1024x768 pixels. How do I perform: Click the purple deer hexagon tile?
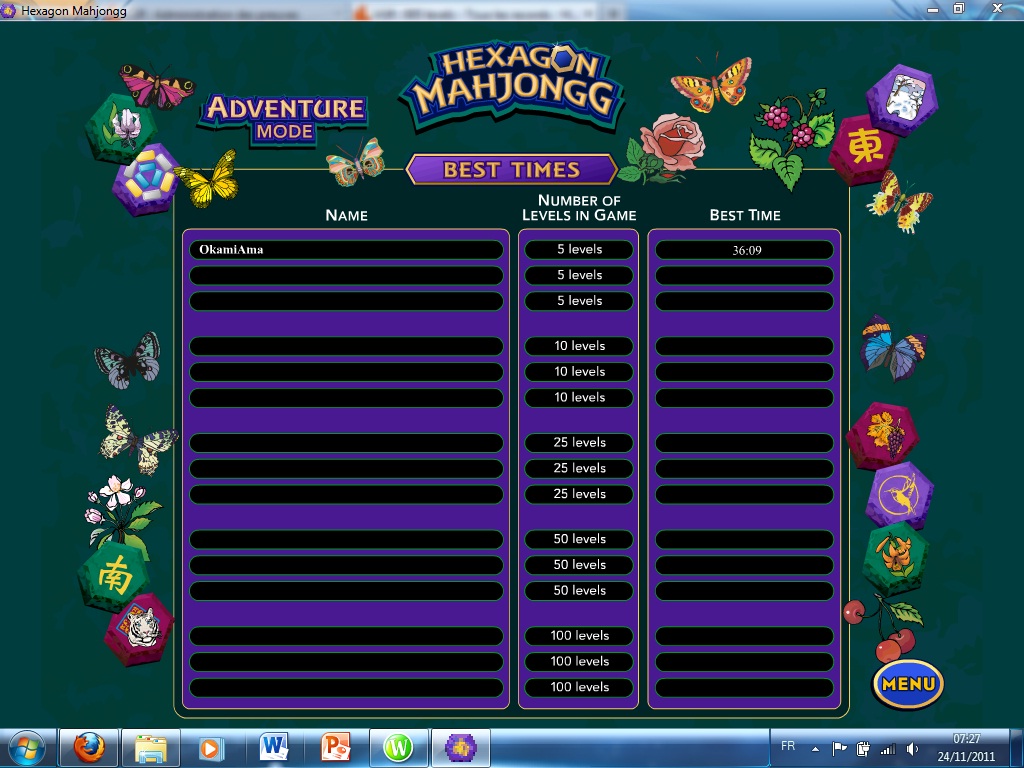(x=898, y=494)
